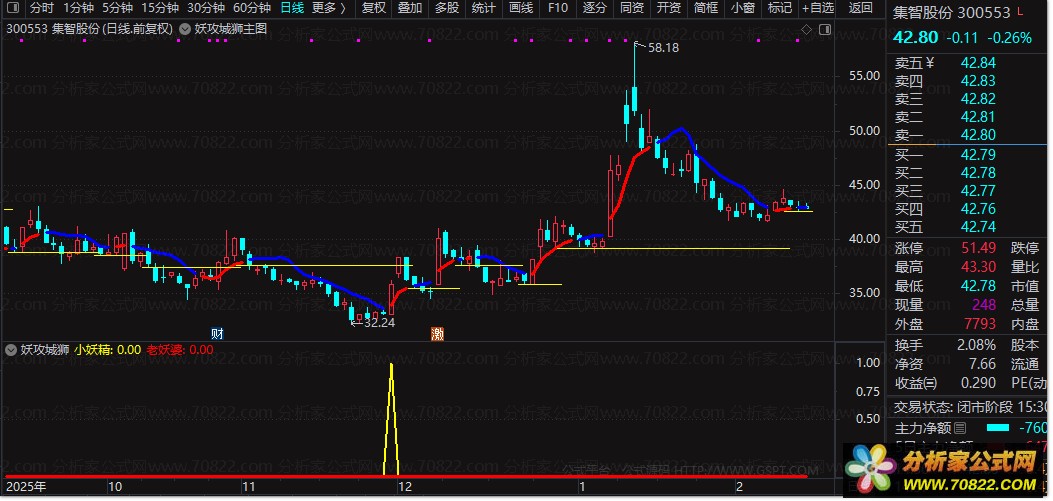Click month 12 on the time axis
This screenshot has width=1053, height=501.
click(x=404, y=487)
